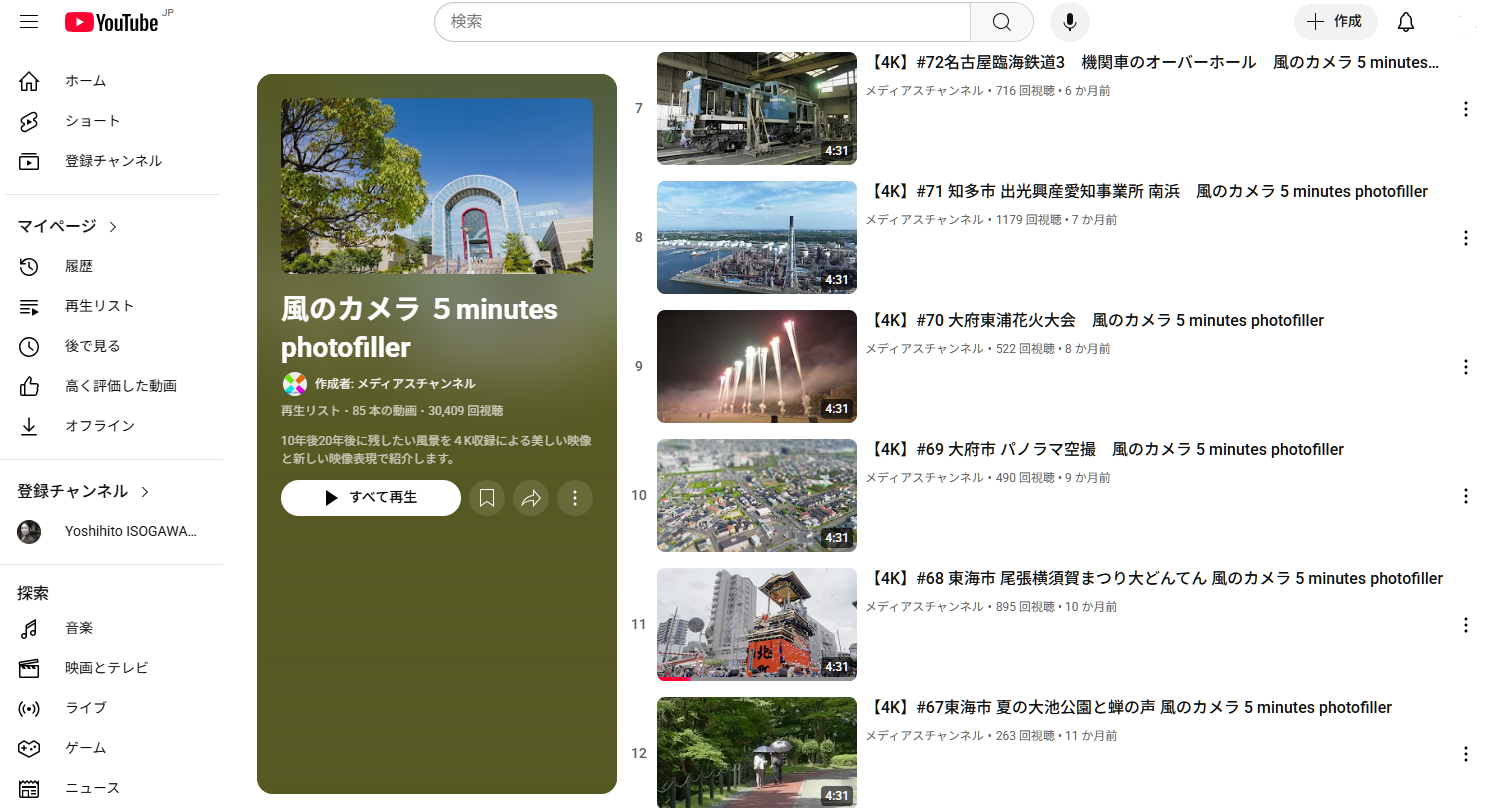
Task: Expand 登録チャンネル section header
Action: 83,491
